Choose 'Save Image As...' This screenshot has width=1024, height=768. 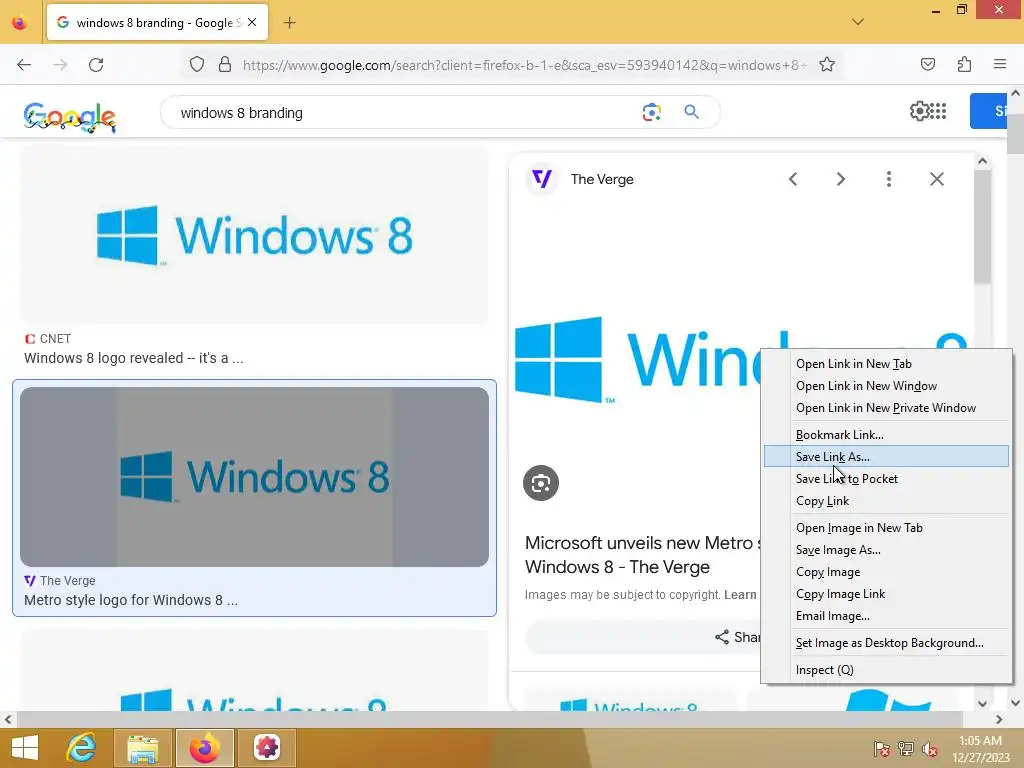coord(886,550)
